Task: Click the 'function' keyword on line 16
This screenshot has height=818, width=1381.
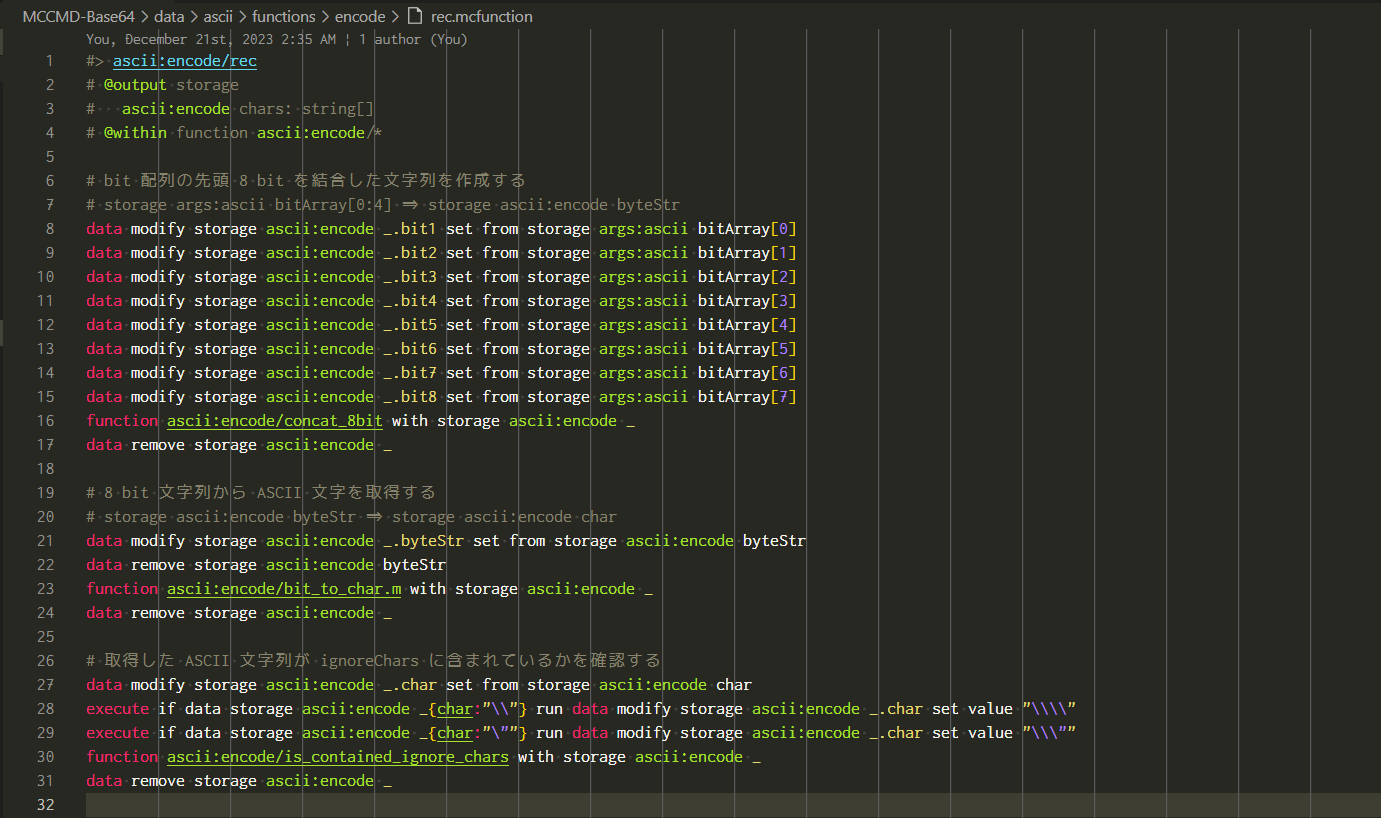Action: tap(122, 421)
